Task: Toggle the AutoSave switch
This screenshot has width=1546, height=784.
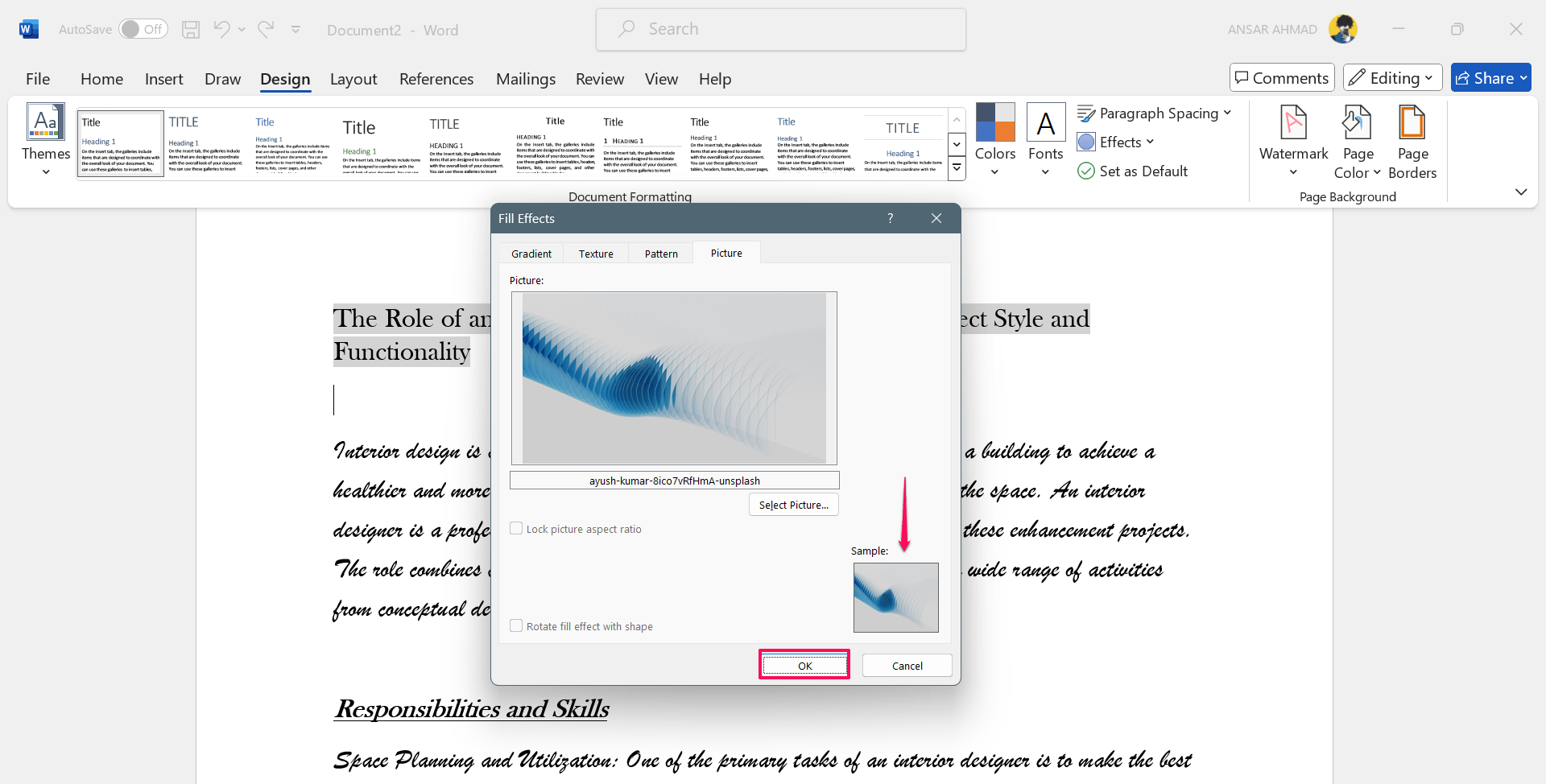Action: pyautogui.click(x=143, y=30)
